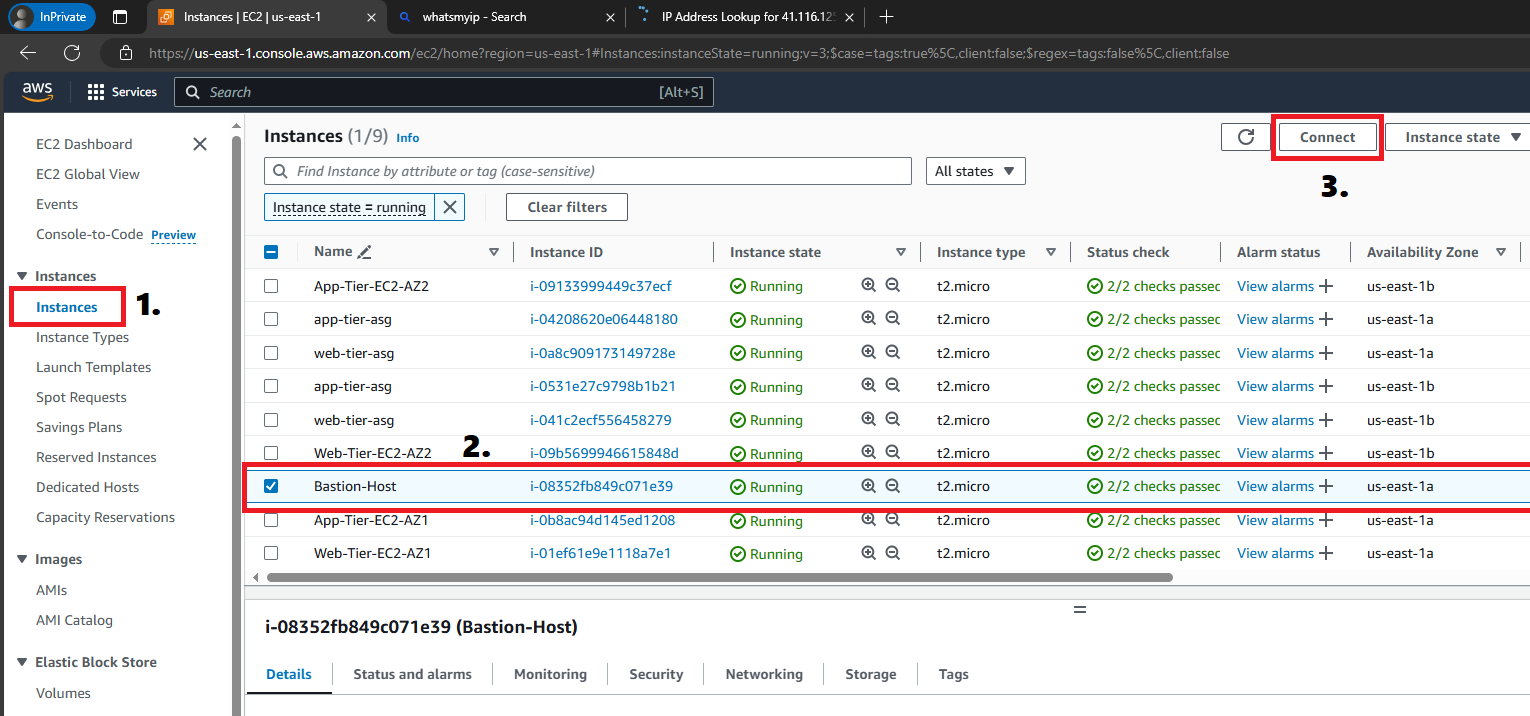Focus the Find Instance search field
Viewport: 1530px width, 716px height.
pos(588,171)
